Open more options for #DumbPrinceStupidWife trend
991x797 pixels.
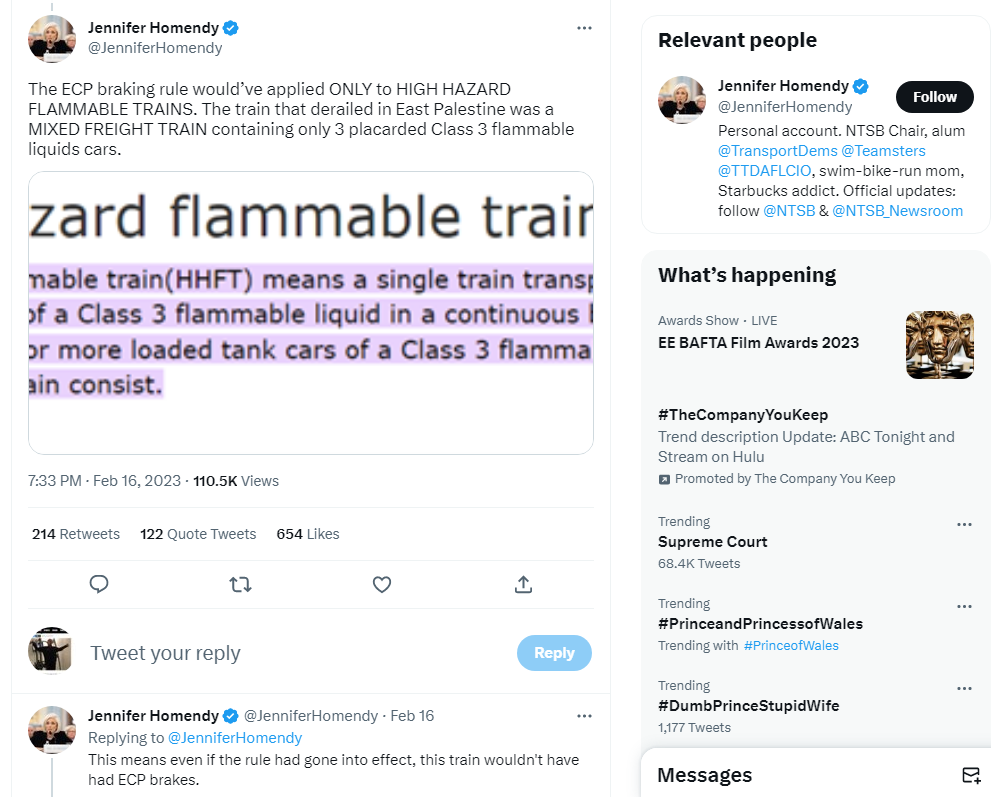coord(964,688)
